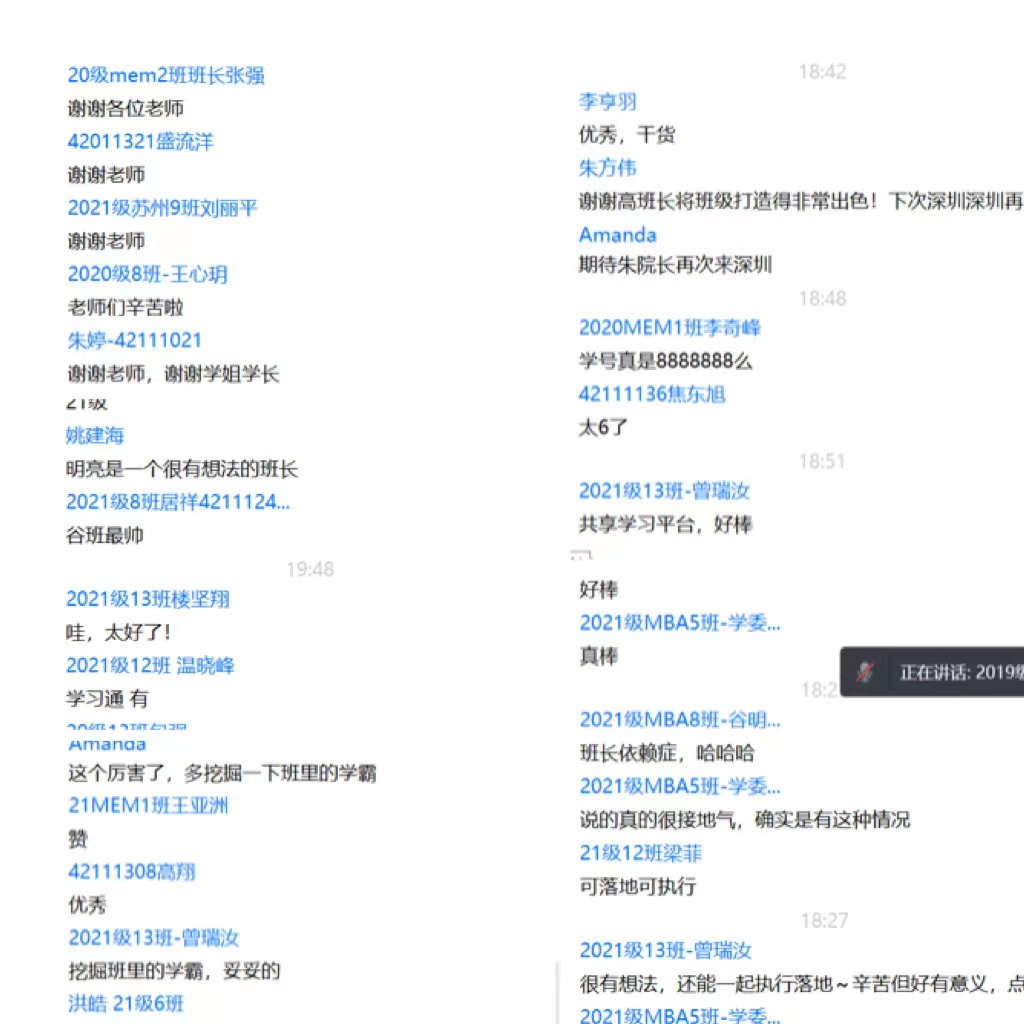The width and height of the screenshot is (1024, 1024).
Task: Click sender name 洪皓 21级6班
Action: coord(126,1004)
